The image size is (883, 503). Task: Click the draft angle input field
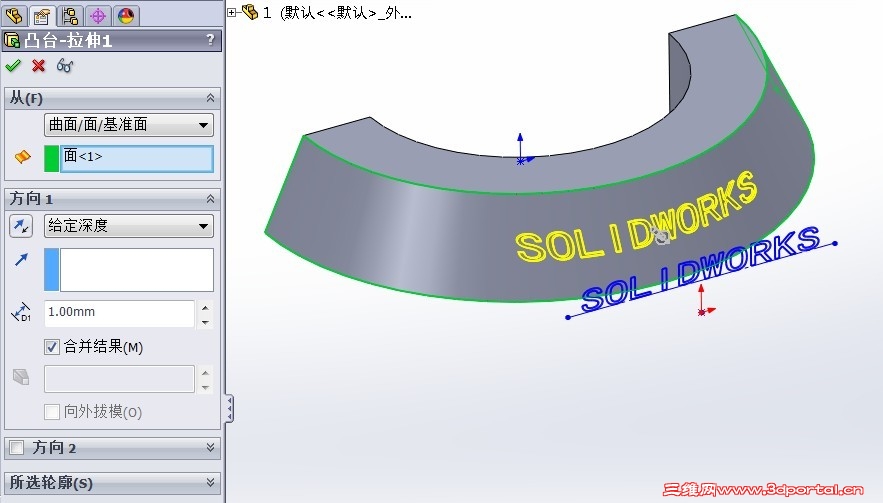point(119,379)
